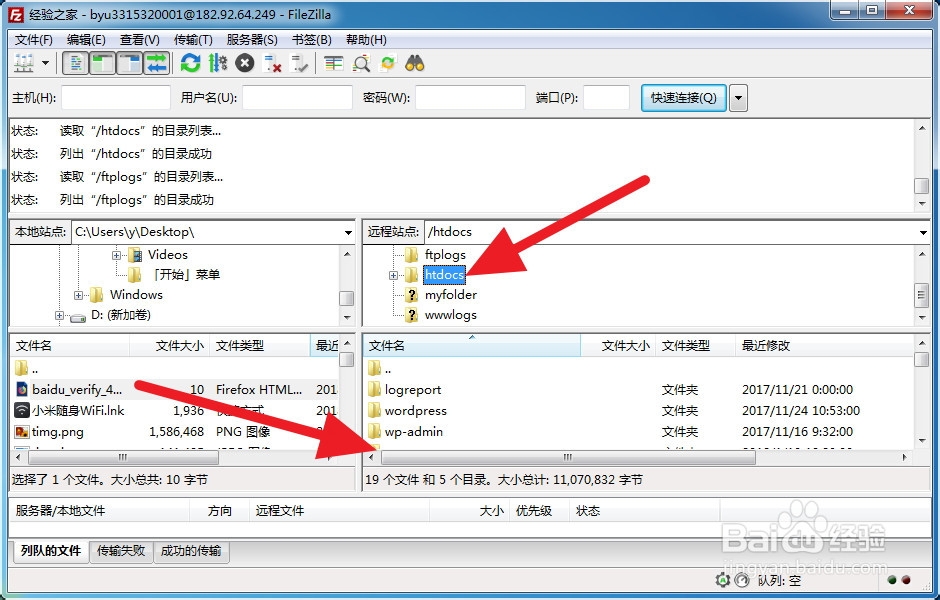The width and height of the screenshot is (940, 600).
Task: Toggle transfer queue display
Action: pos(156,63)
